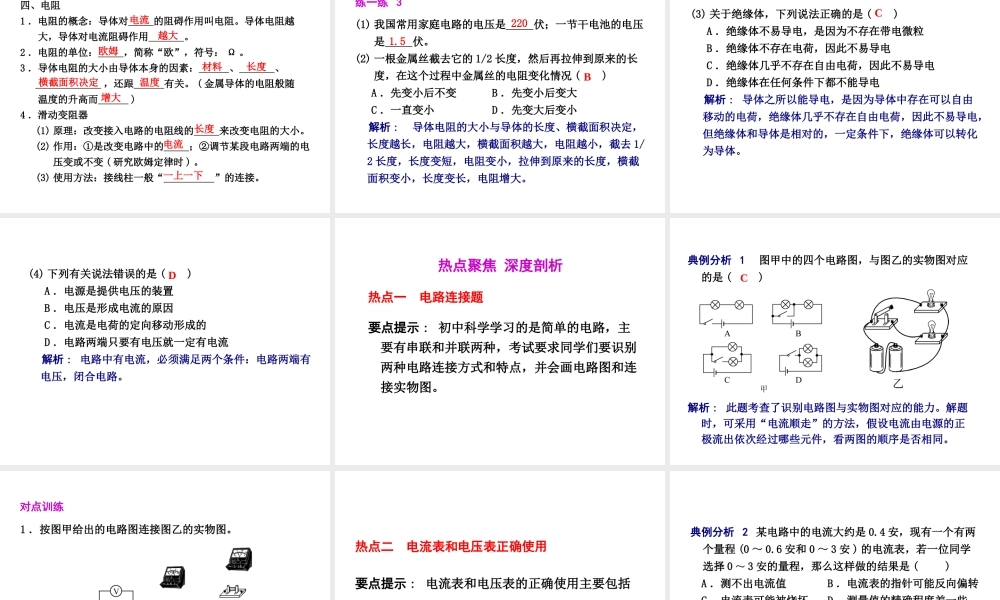This screenshot has width=1000, height=600.
Task: Click the red answer 横截面积决定
Action: coord(69,82)
